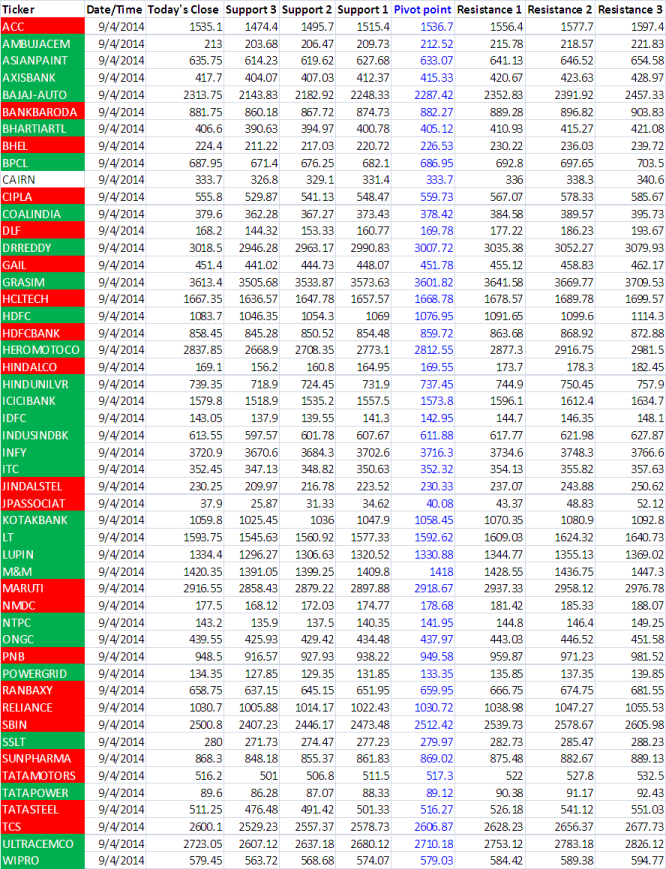Select the AMBUJACEM ticker cell

click(x=43, y=44)
